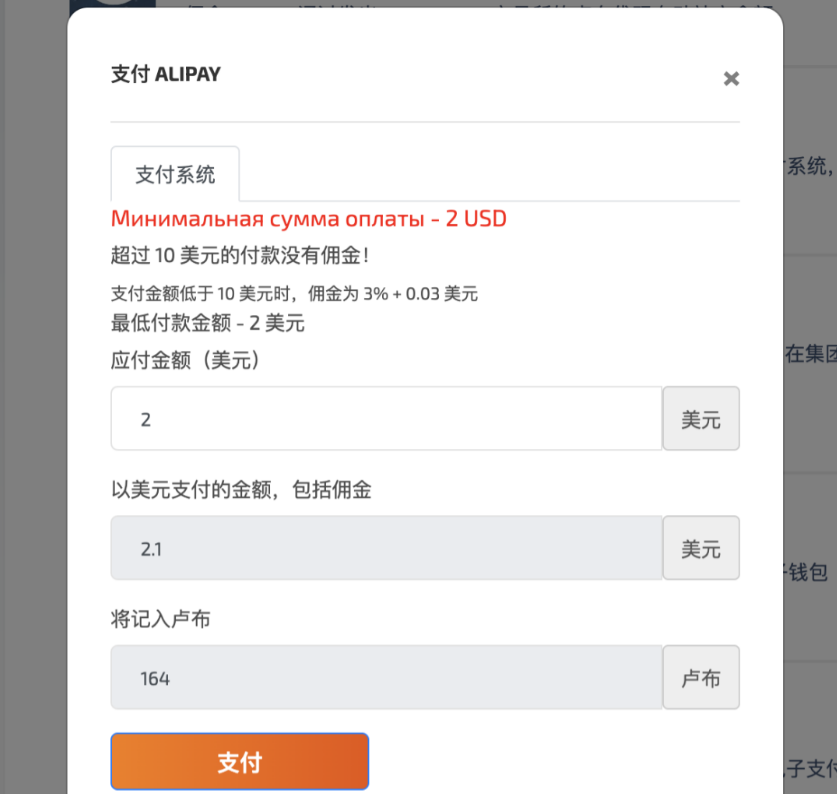
Task: Click the 美元 addon beside commission amount
Action: click(701, 548)
